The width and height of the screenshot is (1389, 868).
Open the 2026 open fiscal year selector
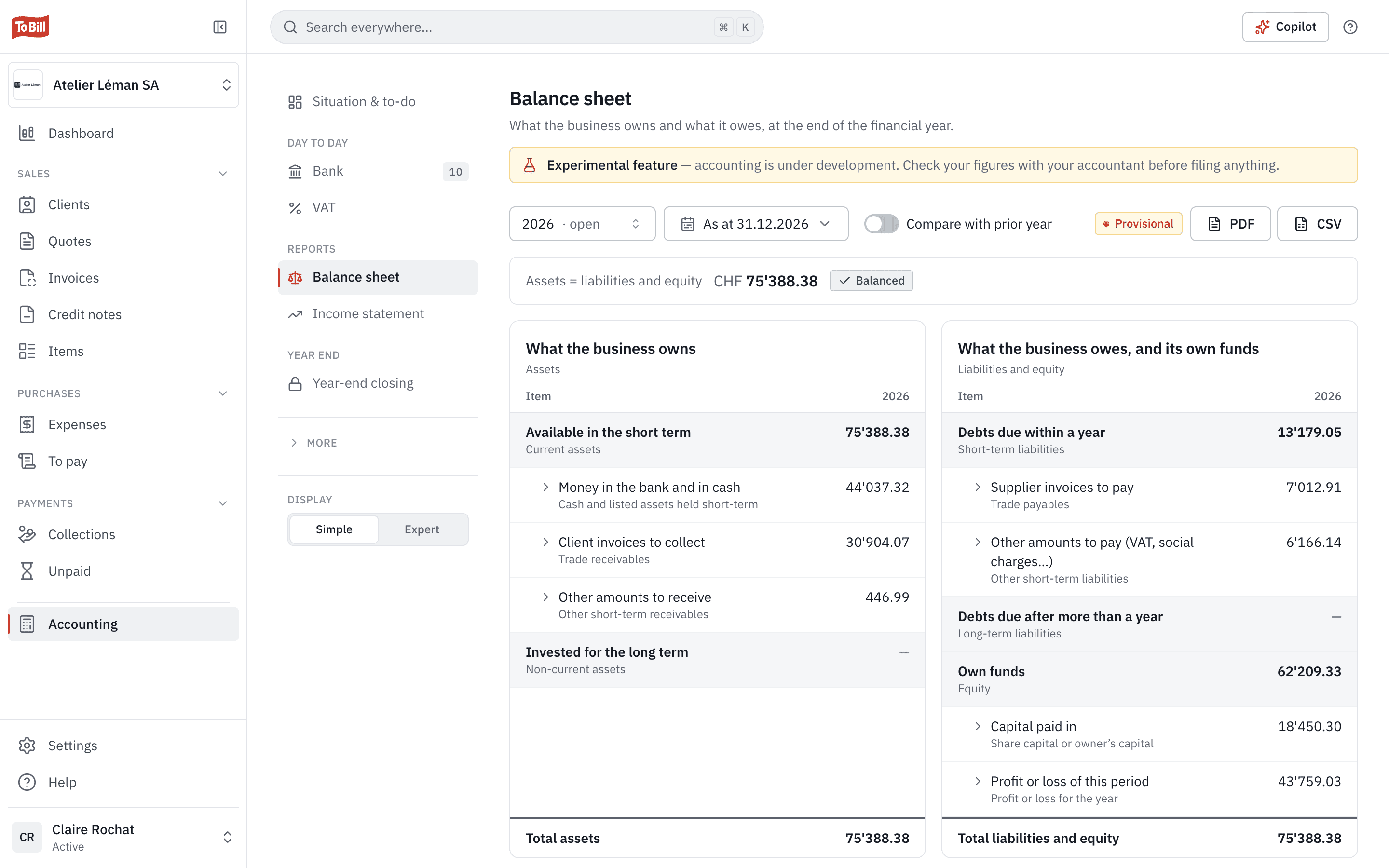[x=582, y=224]
